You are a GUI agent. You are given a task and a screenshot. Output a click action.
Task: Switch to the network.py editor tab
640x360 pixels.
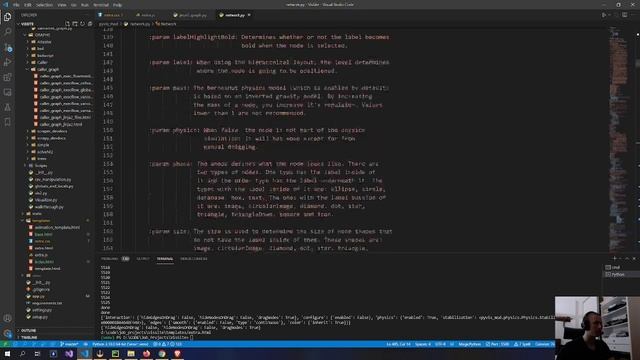235,15
